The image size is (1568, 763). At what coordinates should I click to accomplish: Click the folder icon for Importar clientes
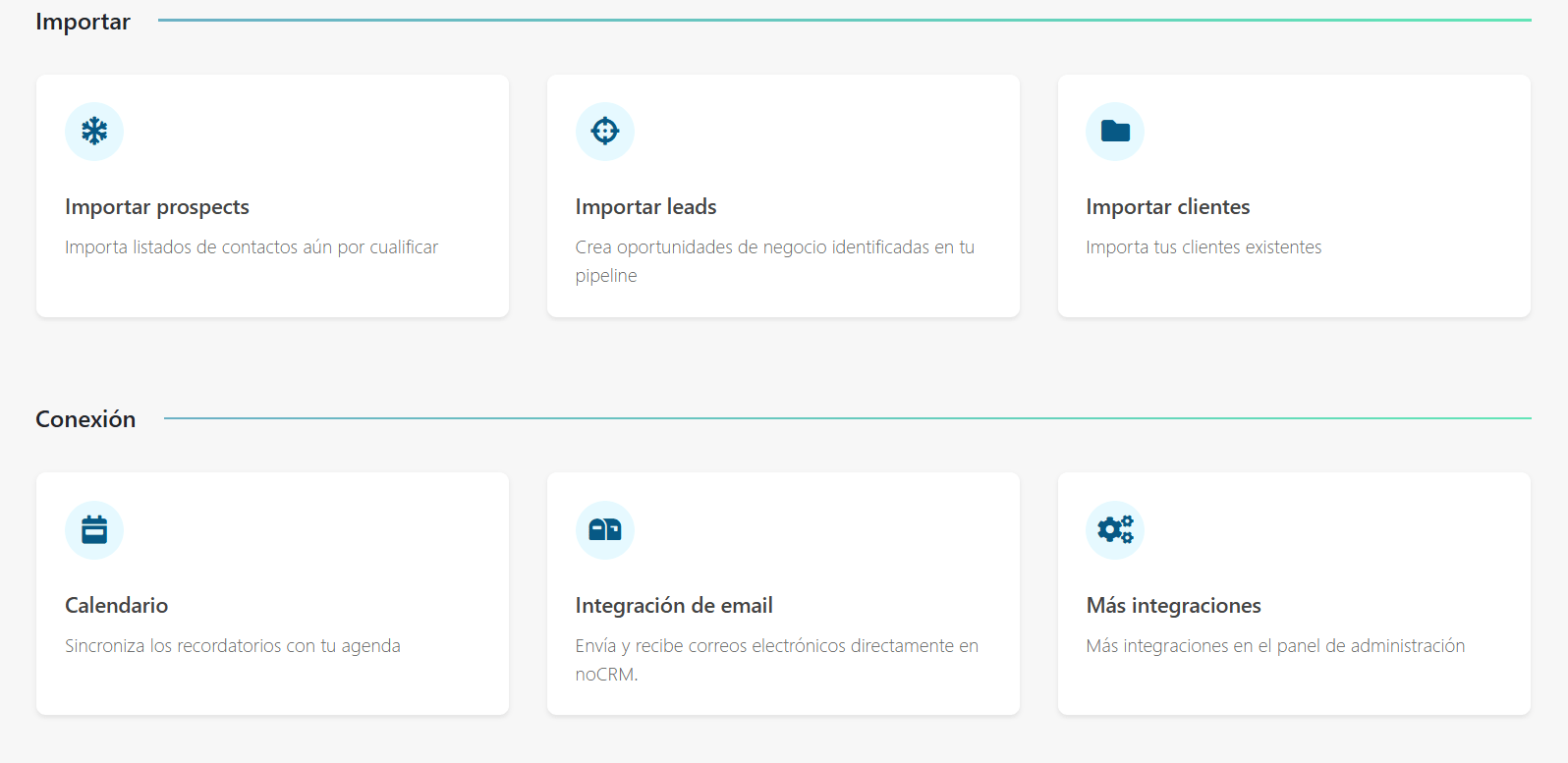coord(1115,132)
